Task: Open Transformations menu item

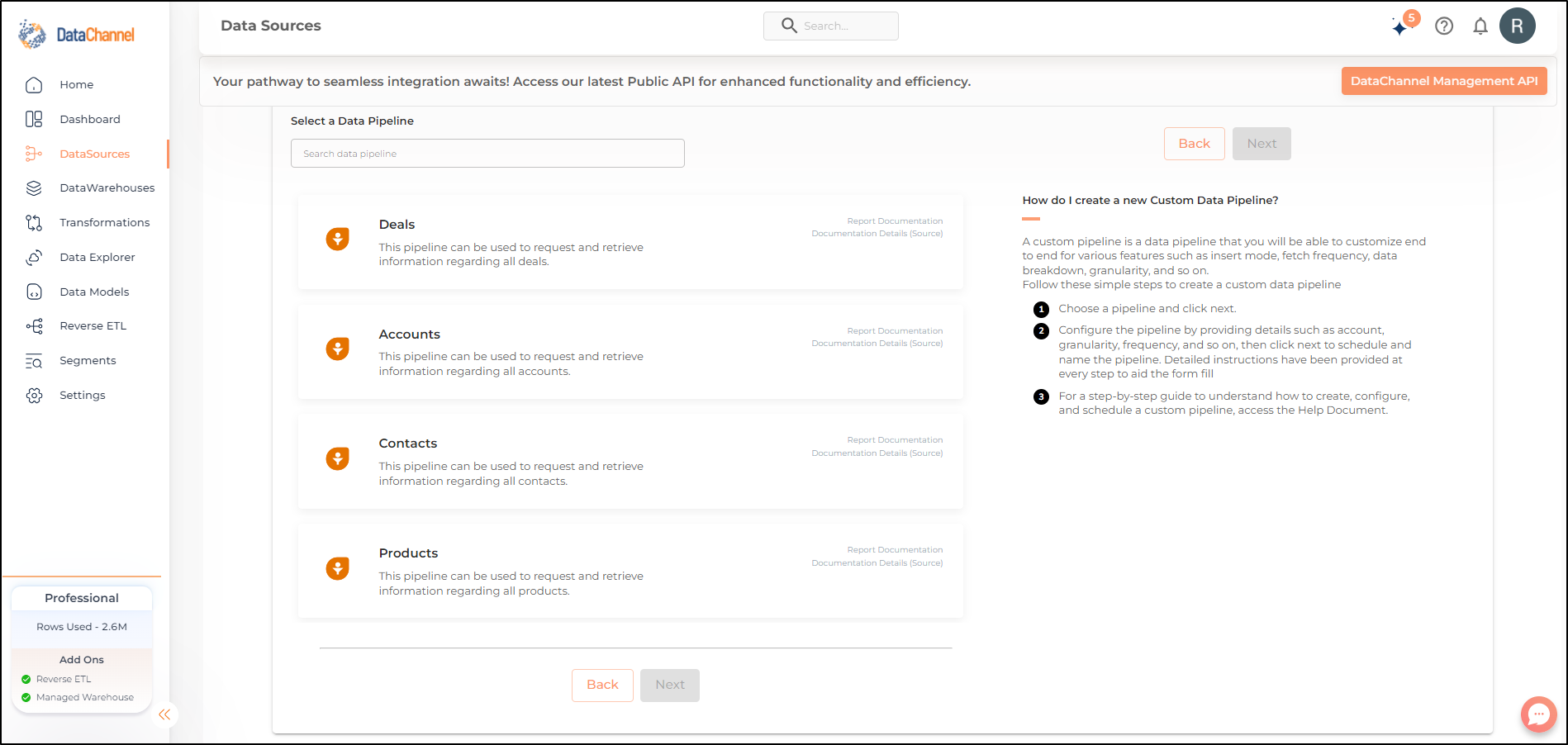Action: [105, 223]
